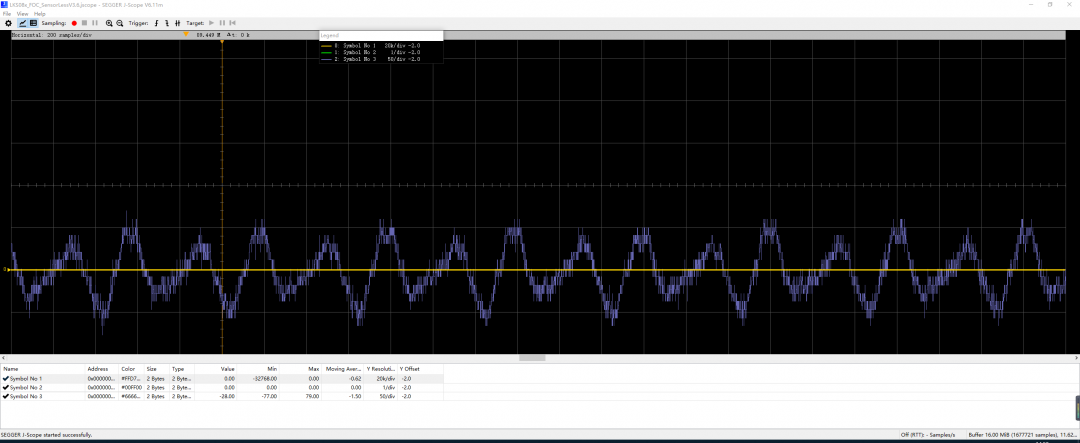The height and width of the screenshot is (443, 1080).
Task: Set rising edge trigger icon
Action: coord(156,23)
